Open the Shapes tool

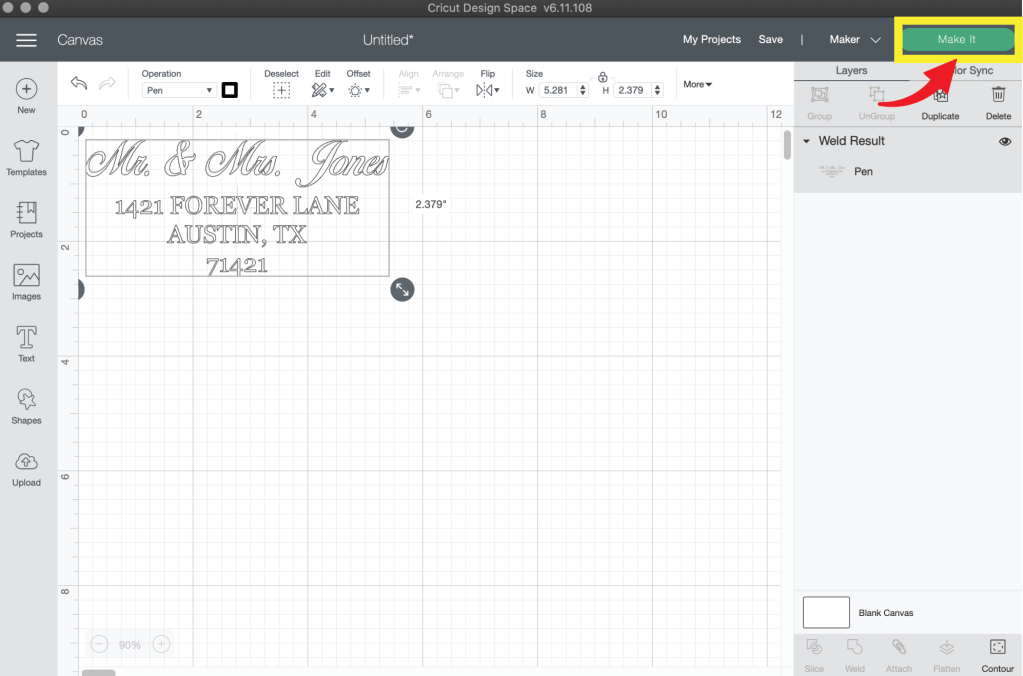26,400
